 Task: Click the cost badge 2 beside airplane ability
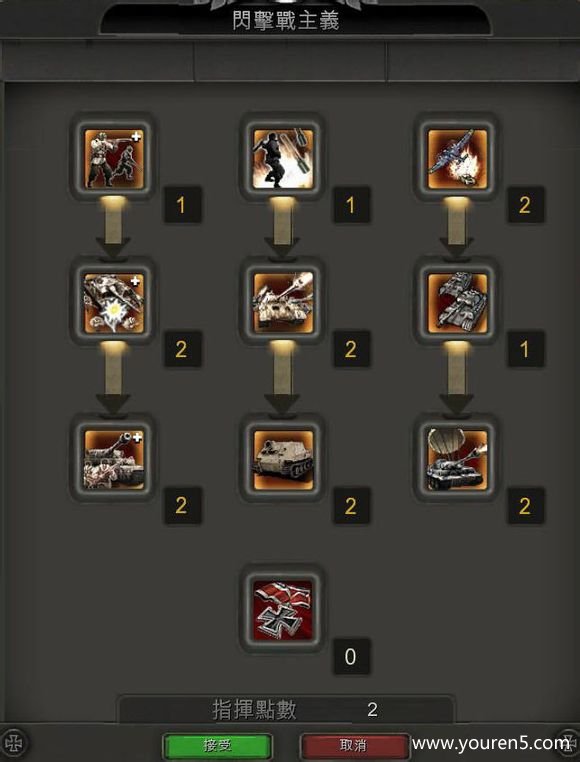click(525, 205)
